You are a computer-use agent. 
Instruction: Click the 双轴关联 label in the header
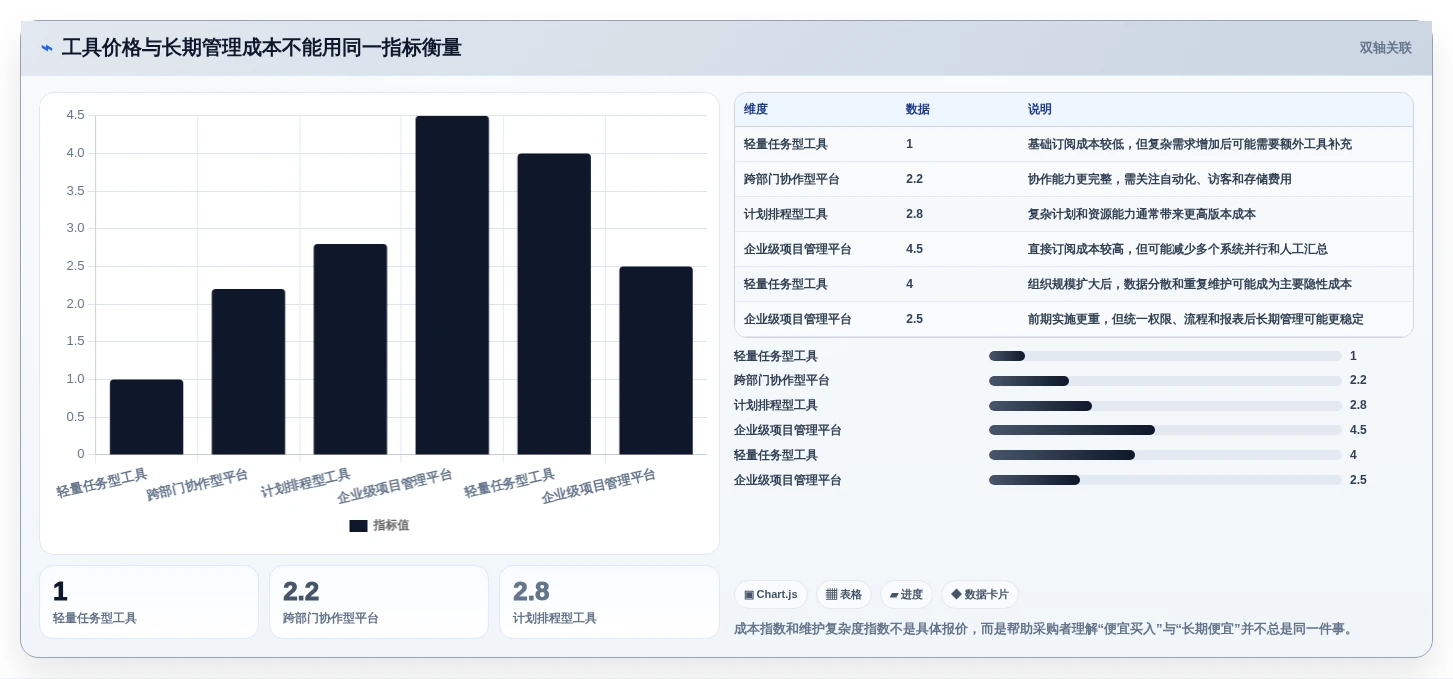(x=1385, y=48)
